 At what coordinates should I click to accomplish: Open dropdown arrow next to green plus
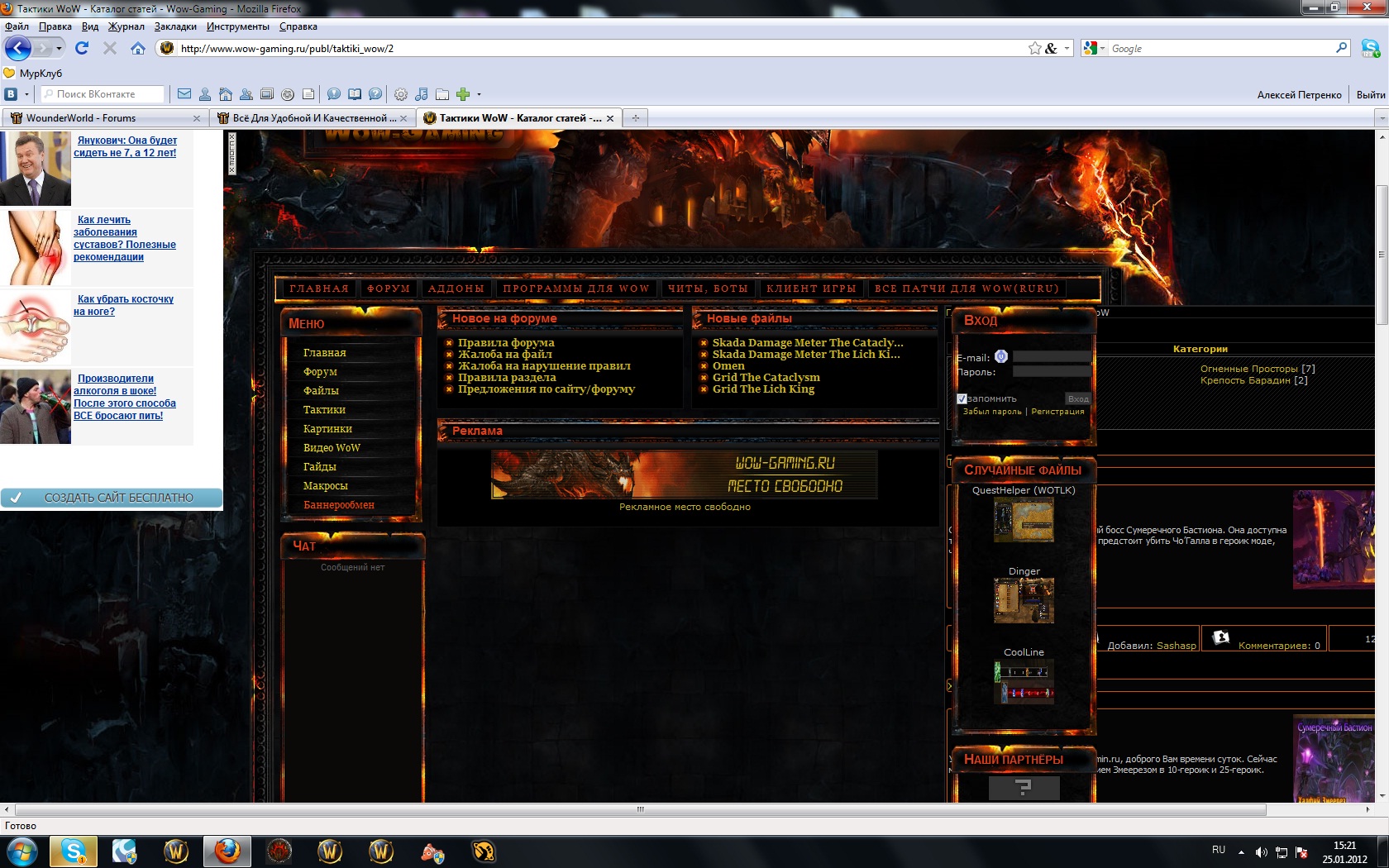pyautogui.click(x=479, y=94)
